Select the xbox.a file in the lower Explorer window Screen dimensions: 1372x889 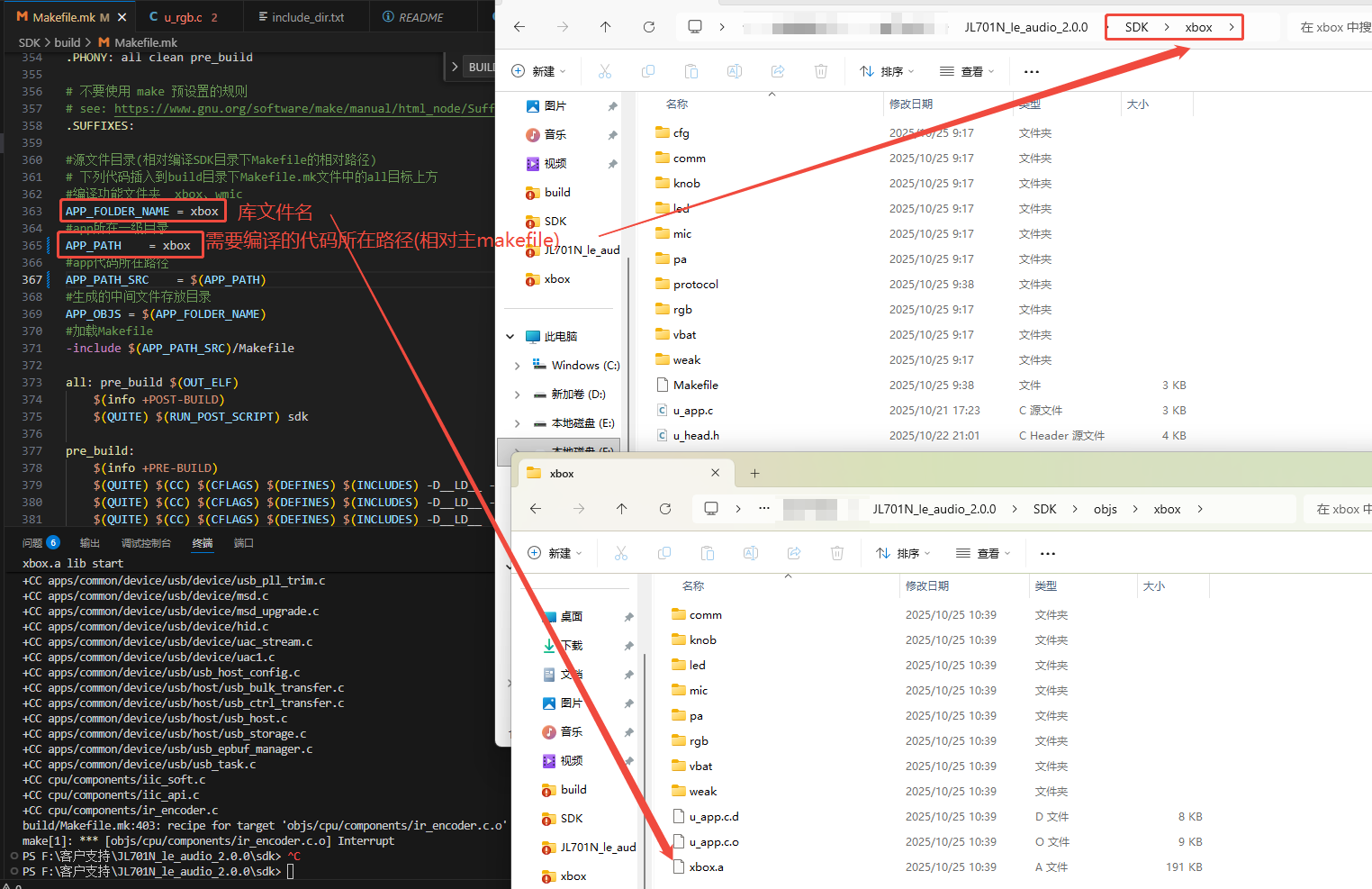coord(707,867)
